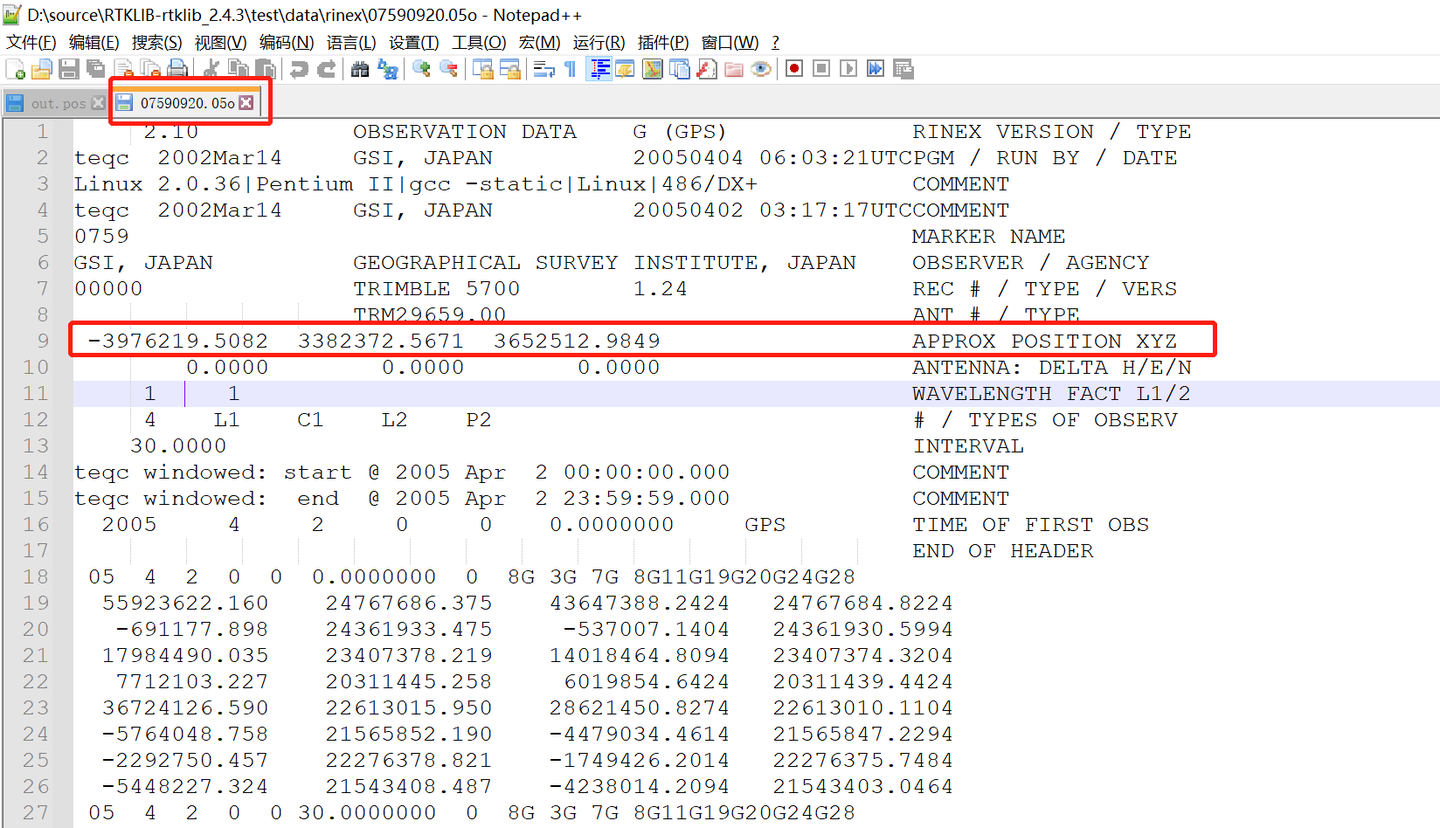The height and width of the screenshot is (828, 1440).
Task: Toggle Show all characters pilcrow icon
Action: [570, 69]
